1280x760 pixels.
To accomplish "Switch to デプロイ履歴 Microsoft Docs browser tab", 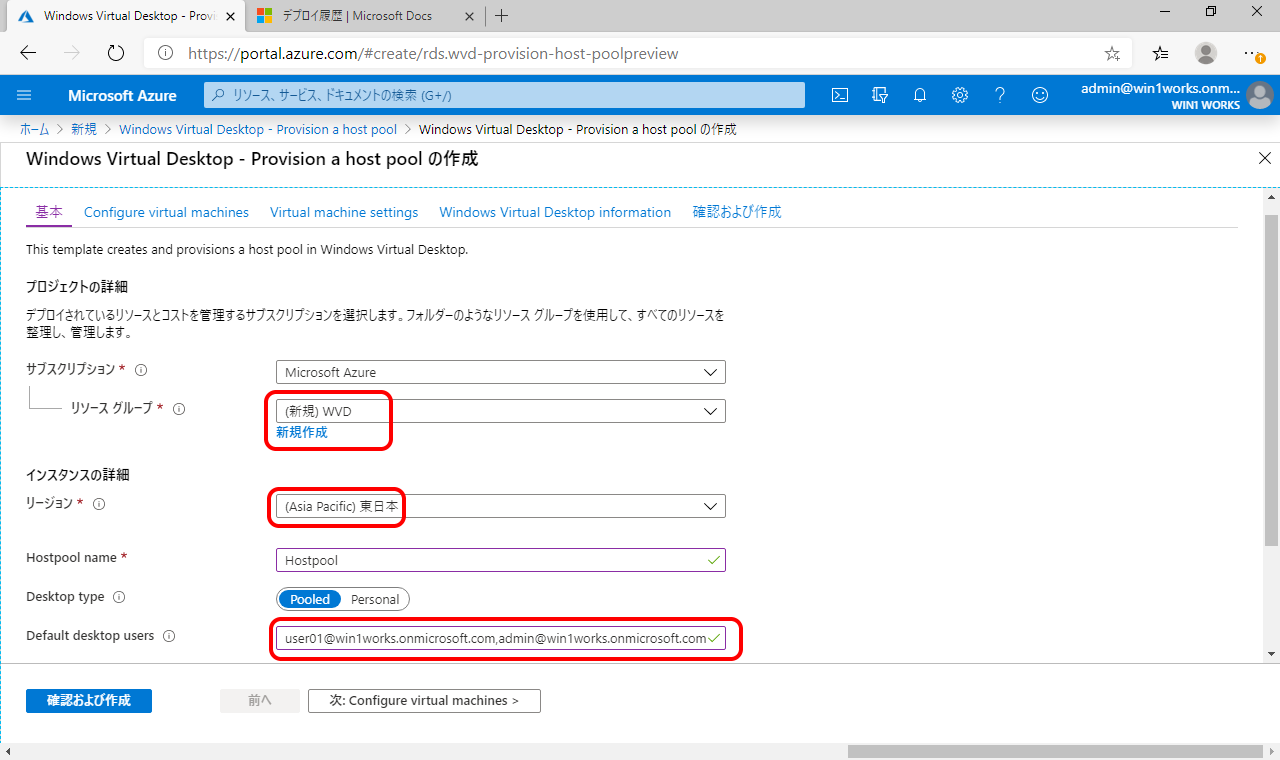I will pos(363,16).
